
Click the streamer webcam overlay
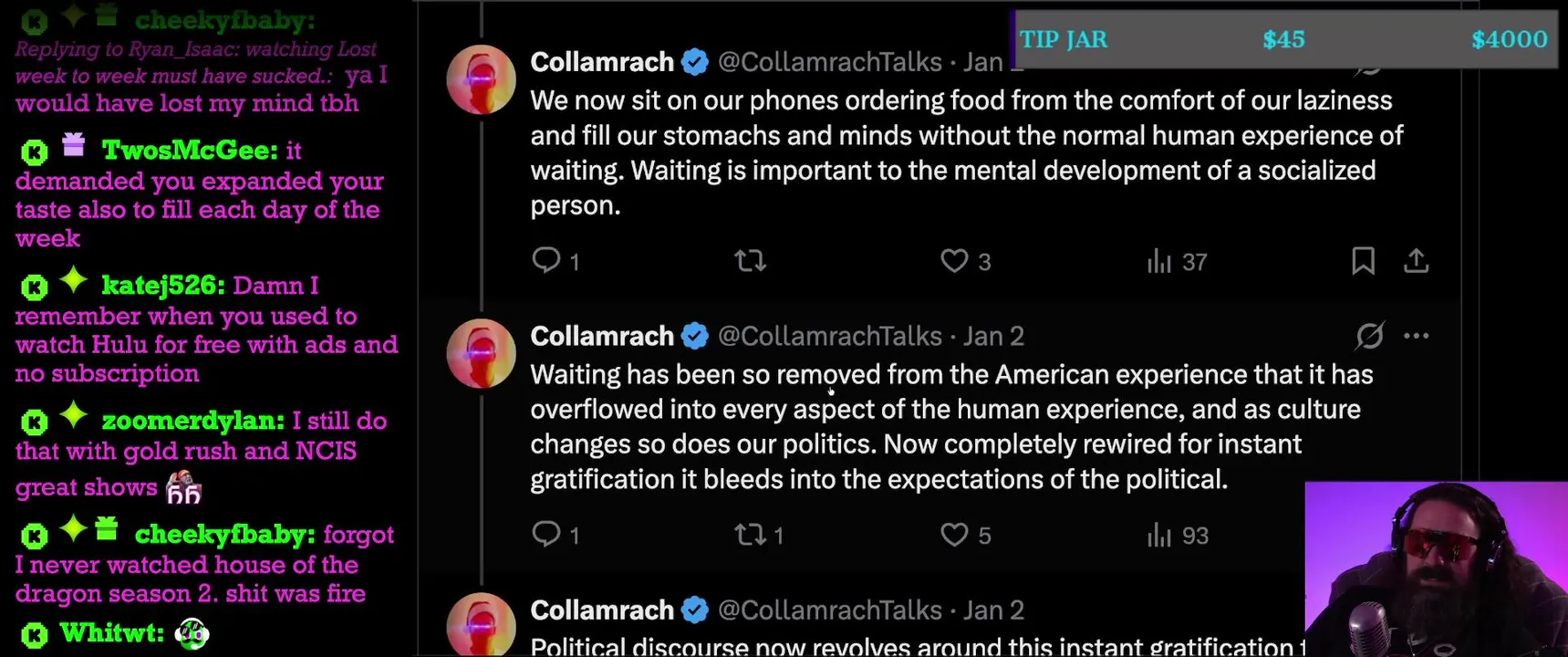[1436, 569]
